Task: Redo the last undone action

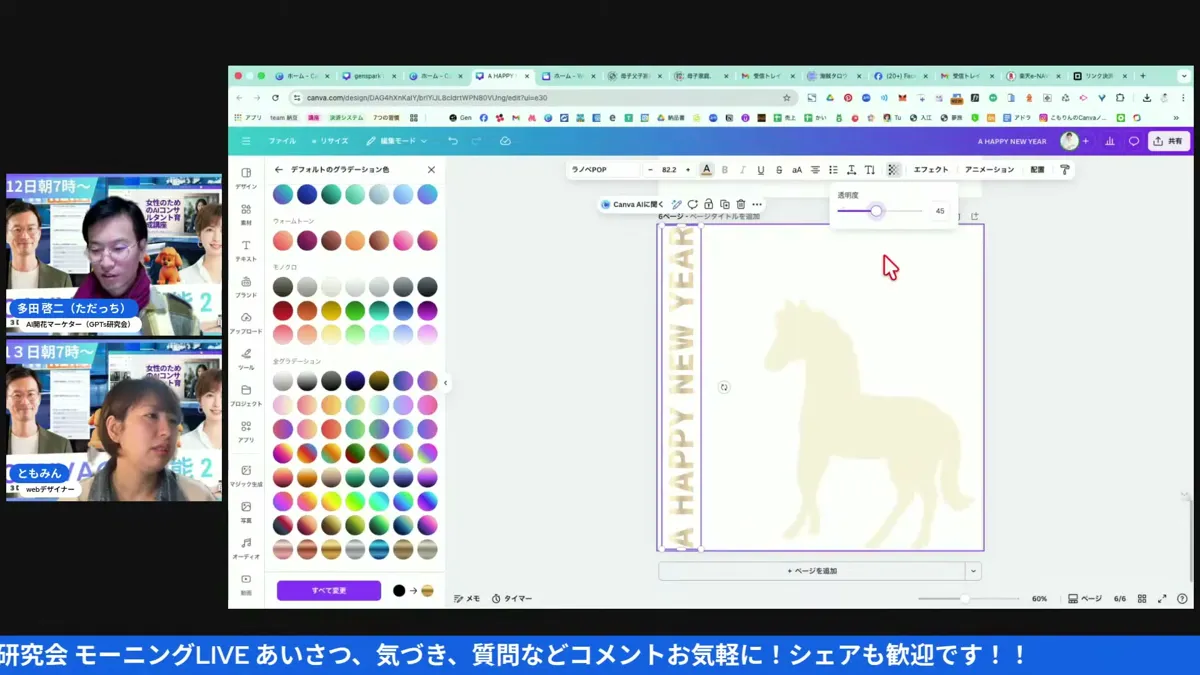Action: [x=477, y=141]
